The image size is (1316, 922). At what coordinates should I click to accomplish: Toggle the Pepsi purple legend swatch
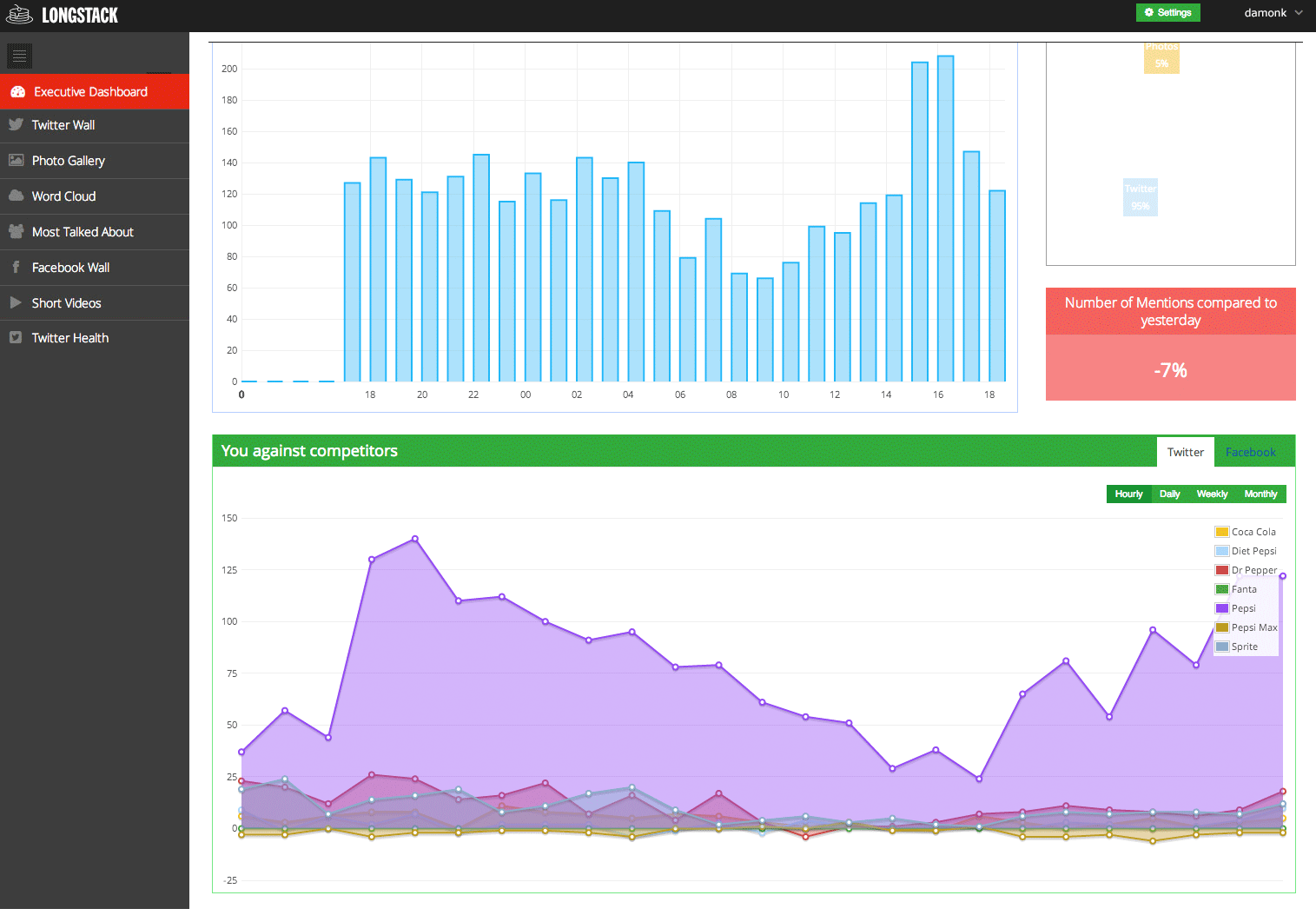(1222, 608)
